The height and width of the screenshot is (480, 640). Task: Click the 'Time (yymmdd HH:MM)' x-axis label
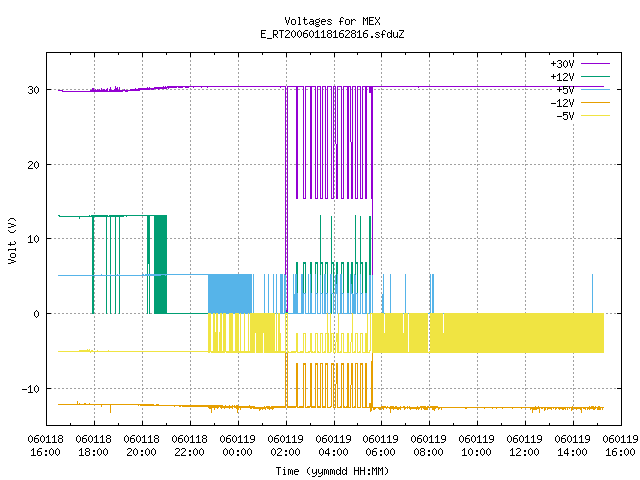pos(332,471)
